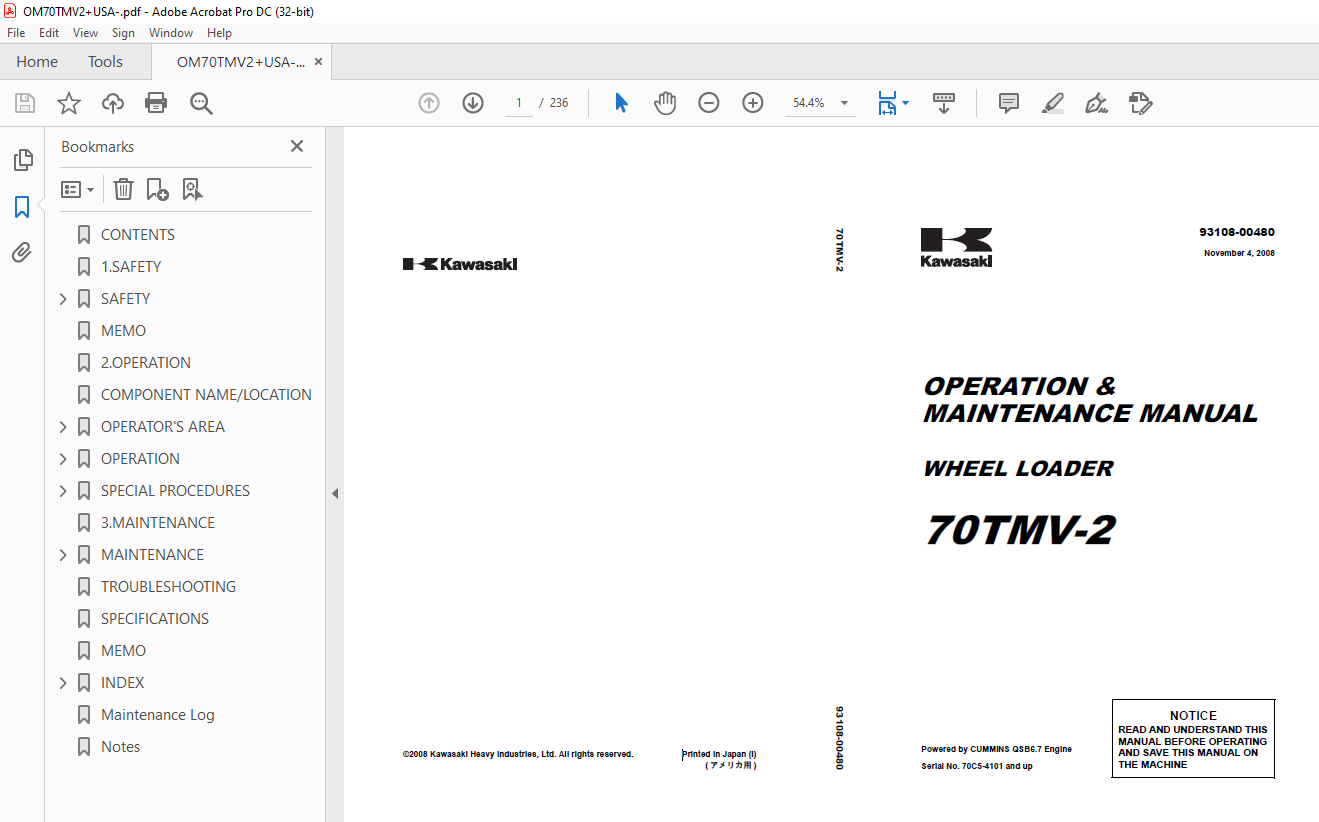The width and height of the screenshot is (1319, 822).
Task: Select the Highlight text tool
Action: point(1052,103)
